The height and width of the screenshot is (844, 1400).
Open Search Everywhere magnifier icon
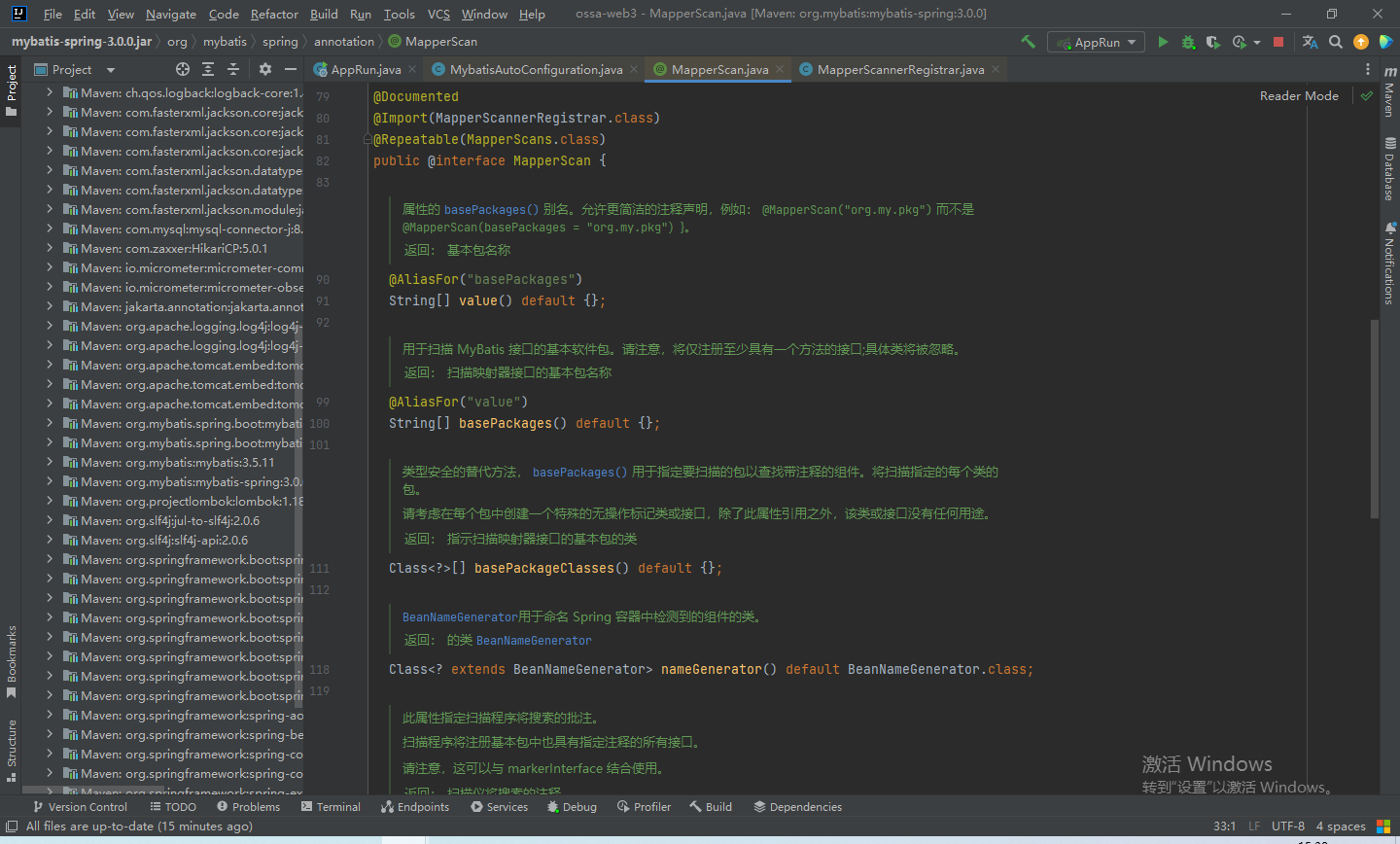tap(1336, 42)
